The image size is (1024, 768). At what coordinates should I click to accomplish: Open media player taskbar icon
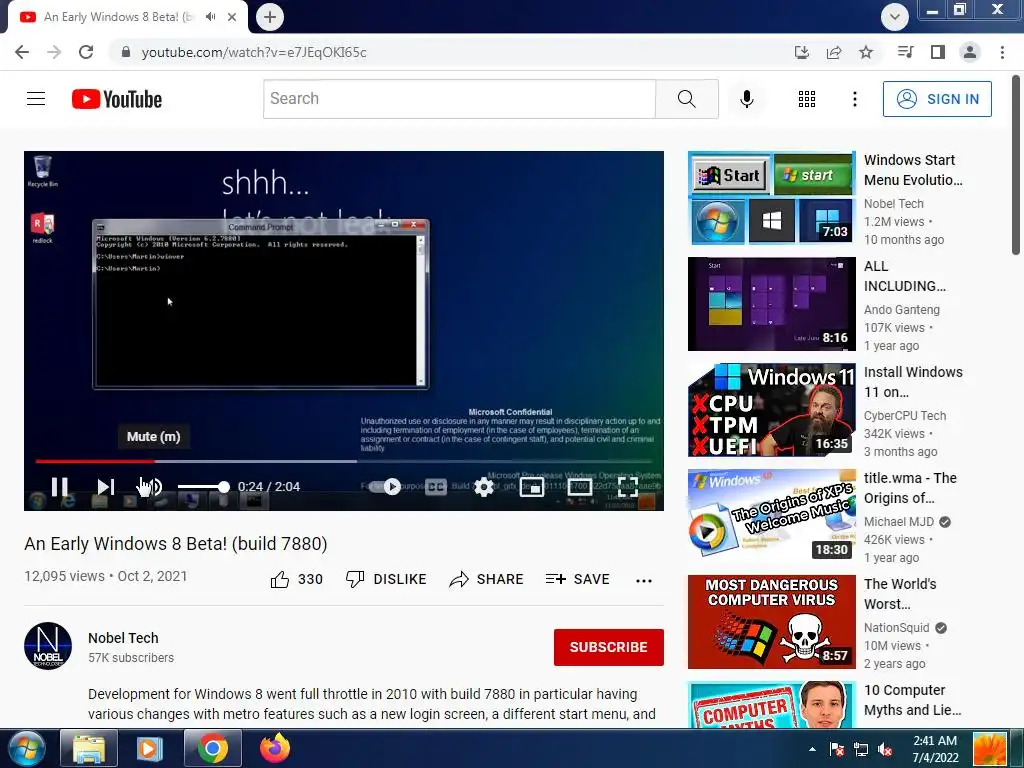click(149, 748)
